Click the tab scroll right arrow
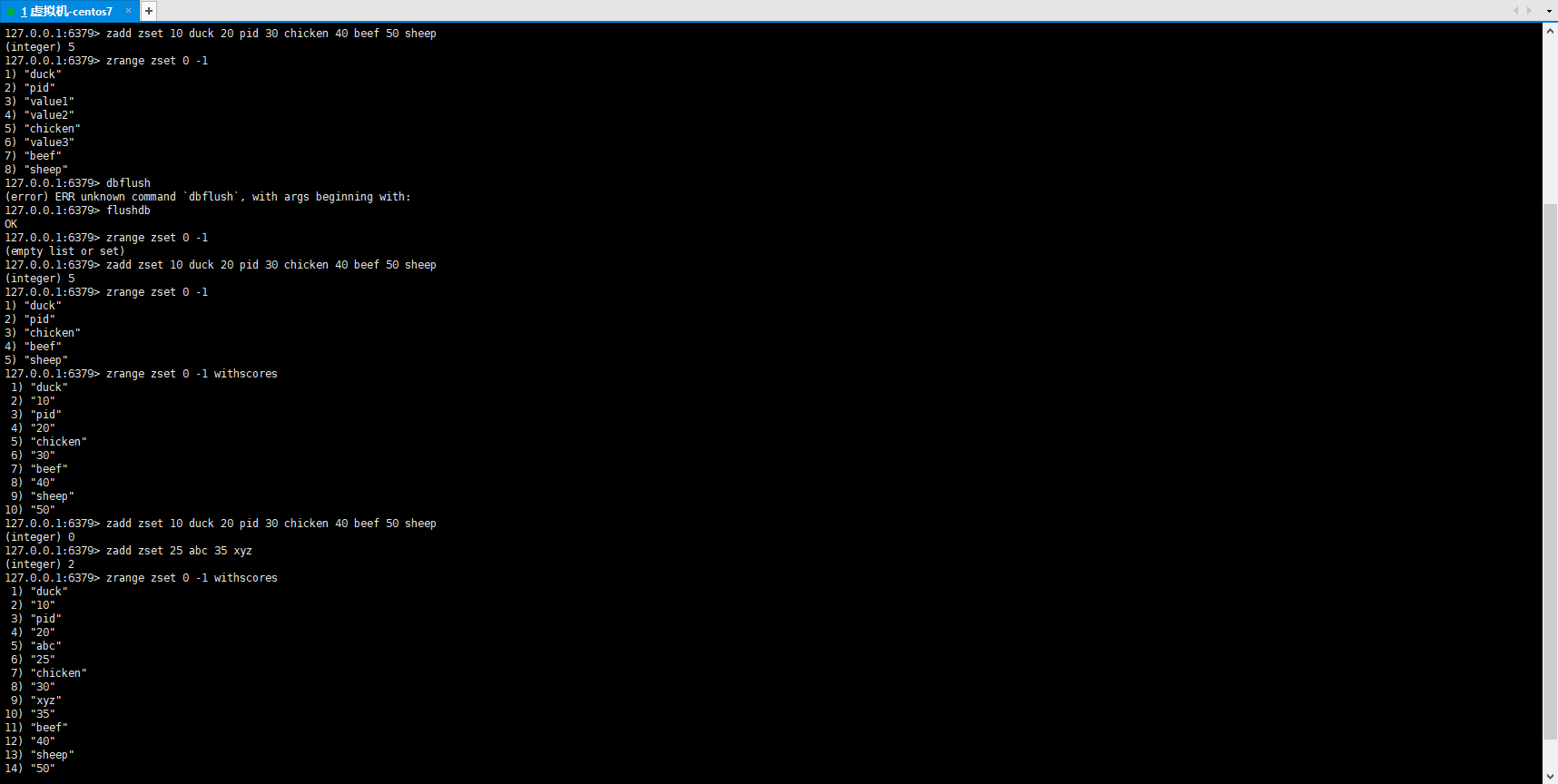The height and width of the screenshot is (784, 1558). [x=1530, y=11]
